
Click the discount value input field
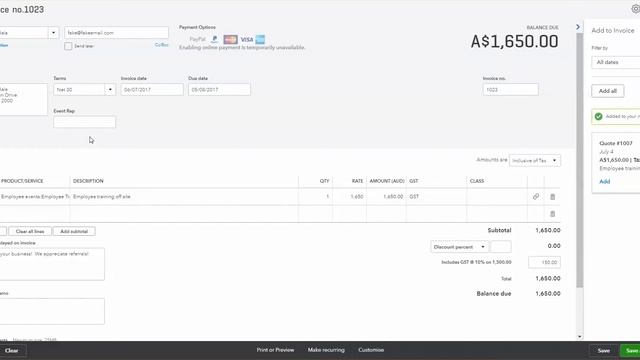coord(500,247)
